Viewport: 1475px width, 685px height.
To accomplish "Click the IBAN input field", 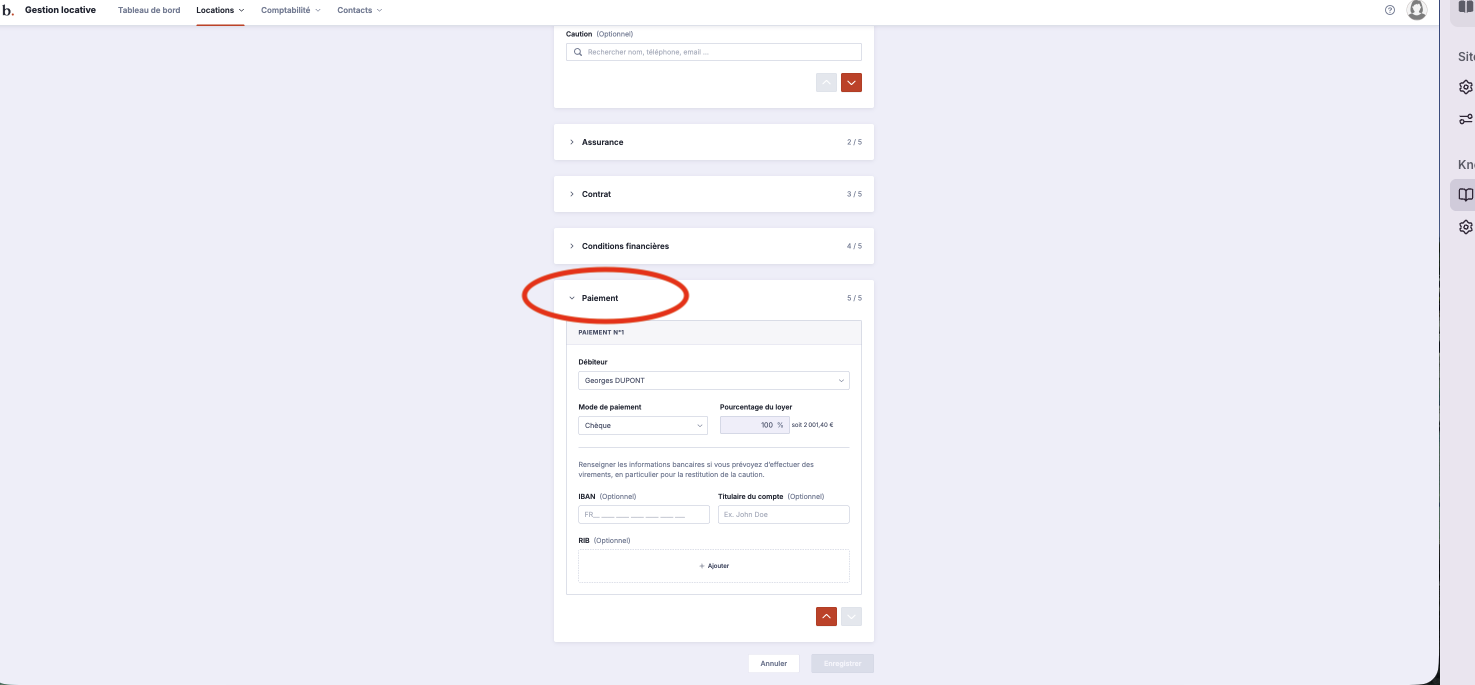I will coord(643,515).
